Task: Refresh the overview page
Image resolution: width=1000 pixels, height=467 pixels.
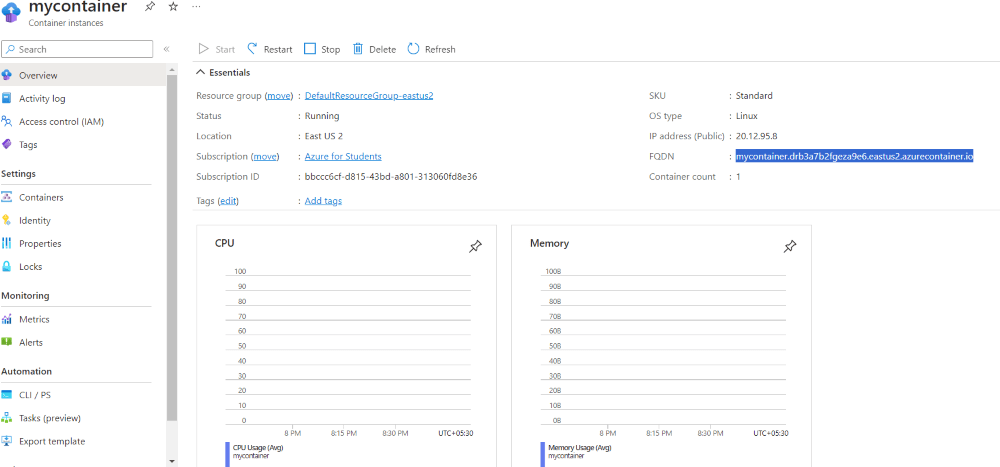Action: (432, 49)
